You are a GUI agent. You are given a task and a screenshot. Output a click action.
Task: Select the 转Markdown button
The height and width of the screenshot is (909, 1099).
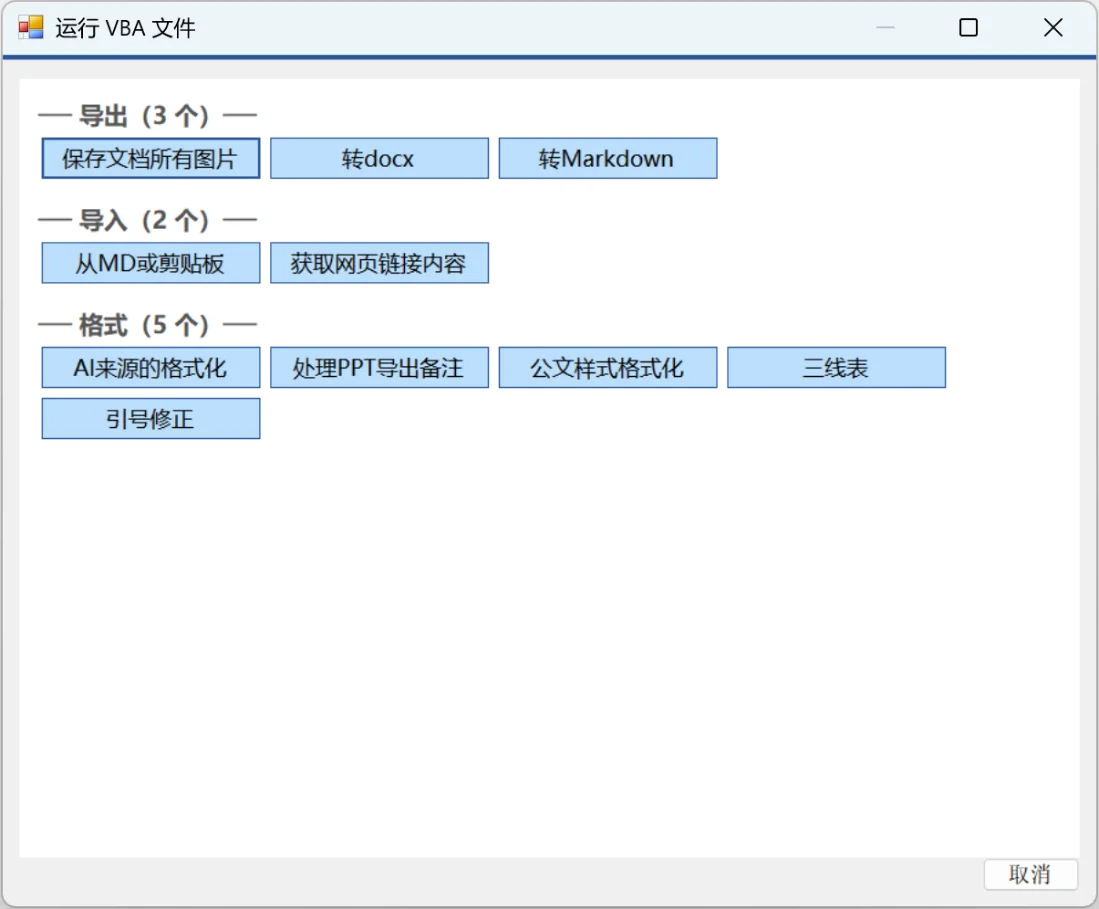click(x=608, y=158)
